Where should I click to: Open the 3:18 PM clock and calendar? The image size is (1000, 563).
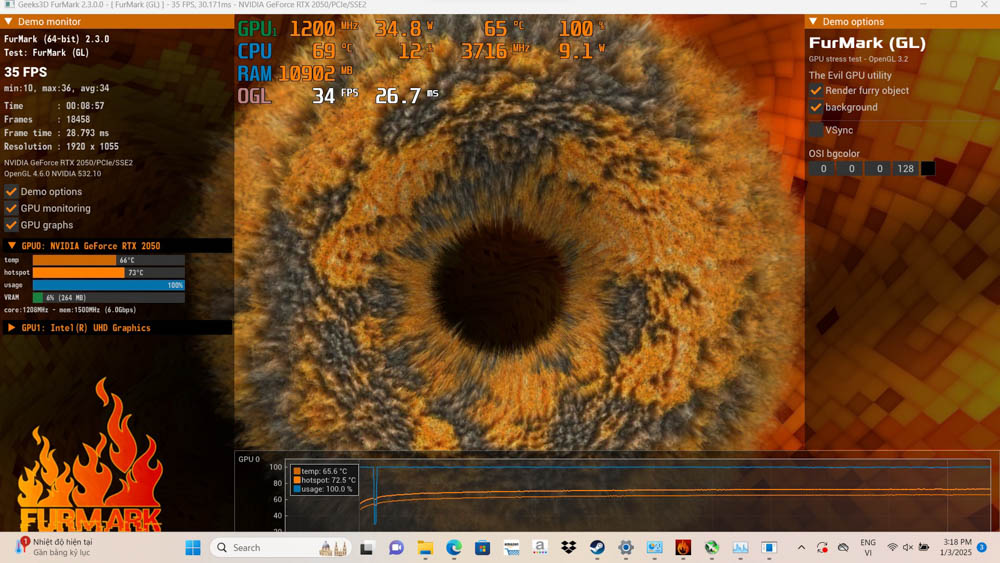[x=957, y=548]
